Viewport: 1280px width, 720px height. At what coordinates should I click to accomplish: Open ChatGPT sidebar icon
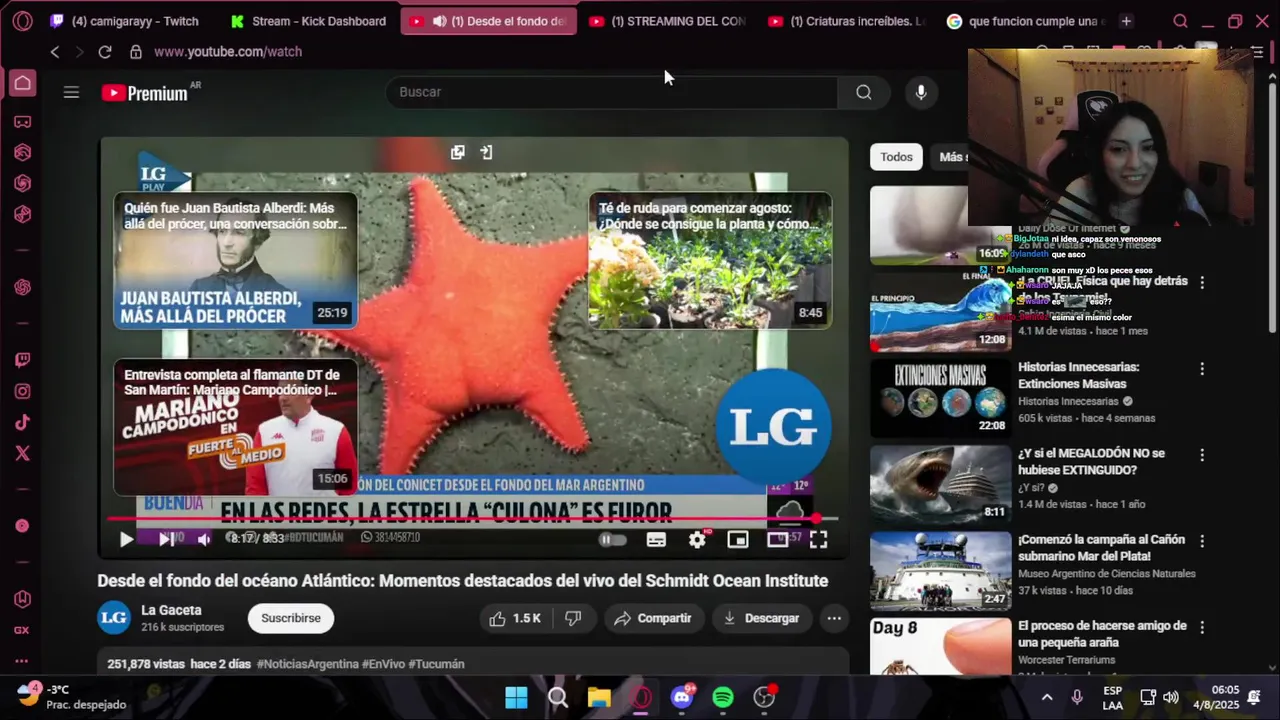[x=22, y=287]
